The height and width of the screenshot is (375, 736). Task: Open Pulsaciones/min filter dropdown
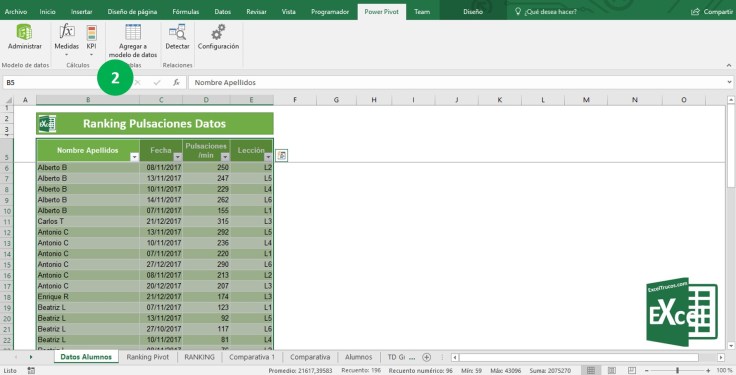(x=225, y=157)
